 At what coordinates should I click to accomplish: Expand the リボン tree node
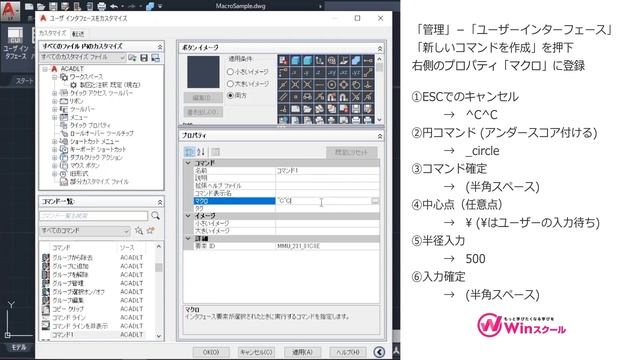(54, 101)
